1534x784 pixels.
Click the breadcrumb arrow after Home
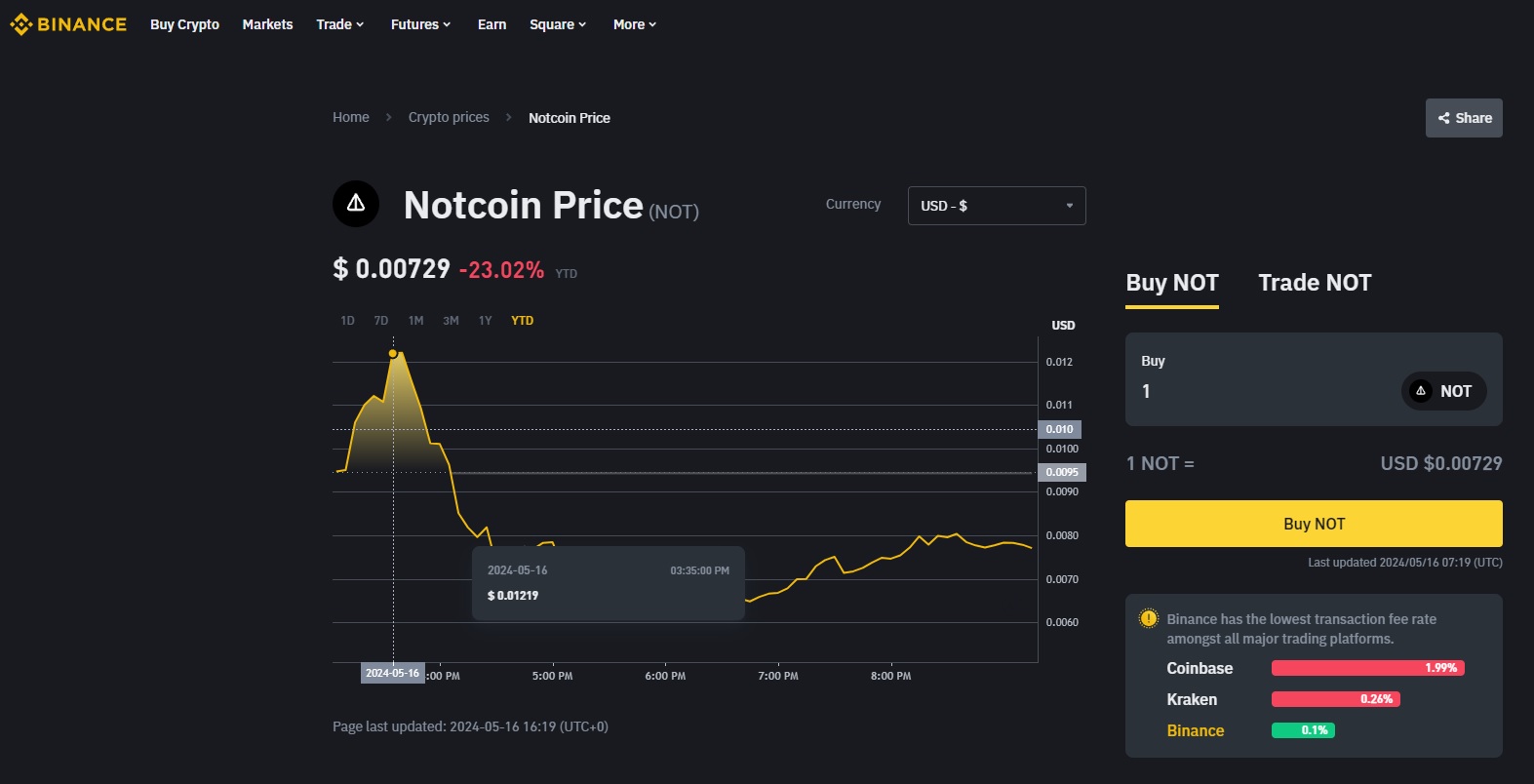pos(388,118)
